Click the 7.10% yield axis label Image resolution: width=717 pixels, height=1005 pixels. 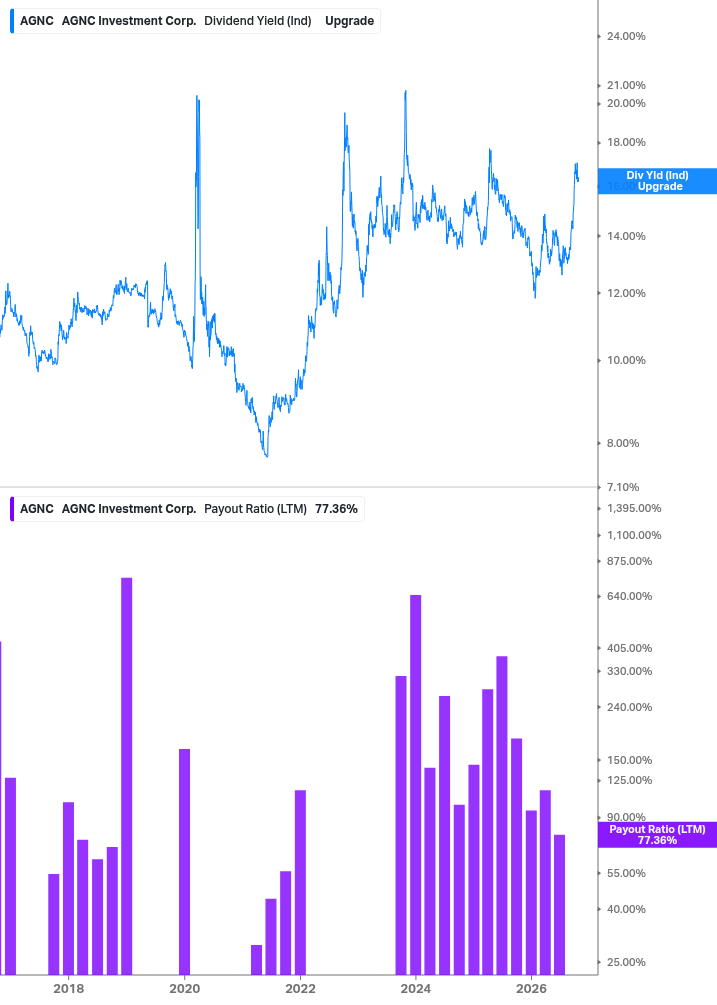pyautogui.click(x=623, y=488)
